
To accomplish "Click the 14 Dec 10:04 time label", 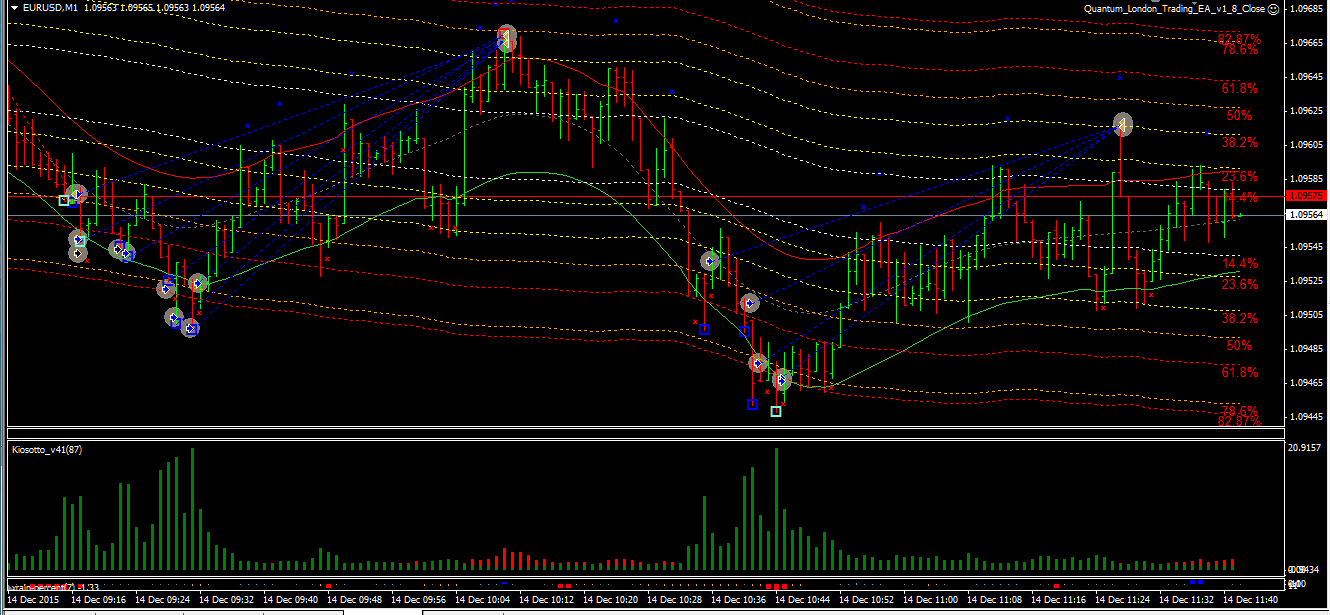I will [482, 600].
